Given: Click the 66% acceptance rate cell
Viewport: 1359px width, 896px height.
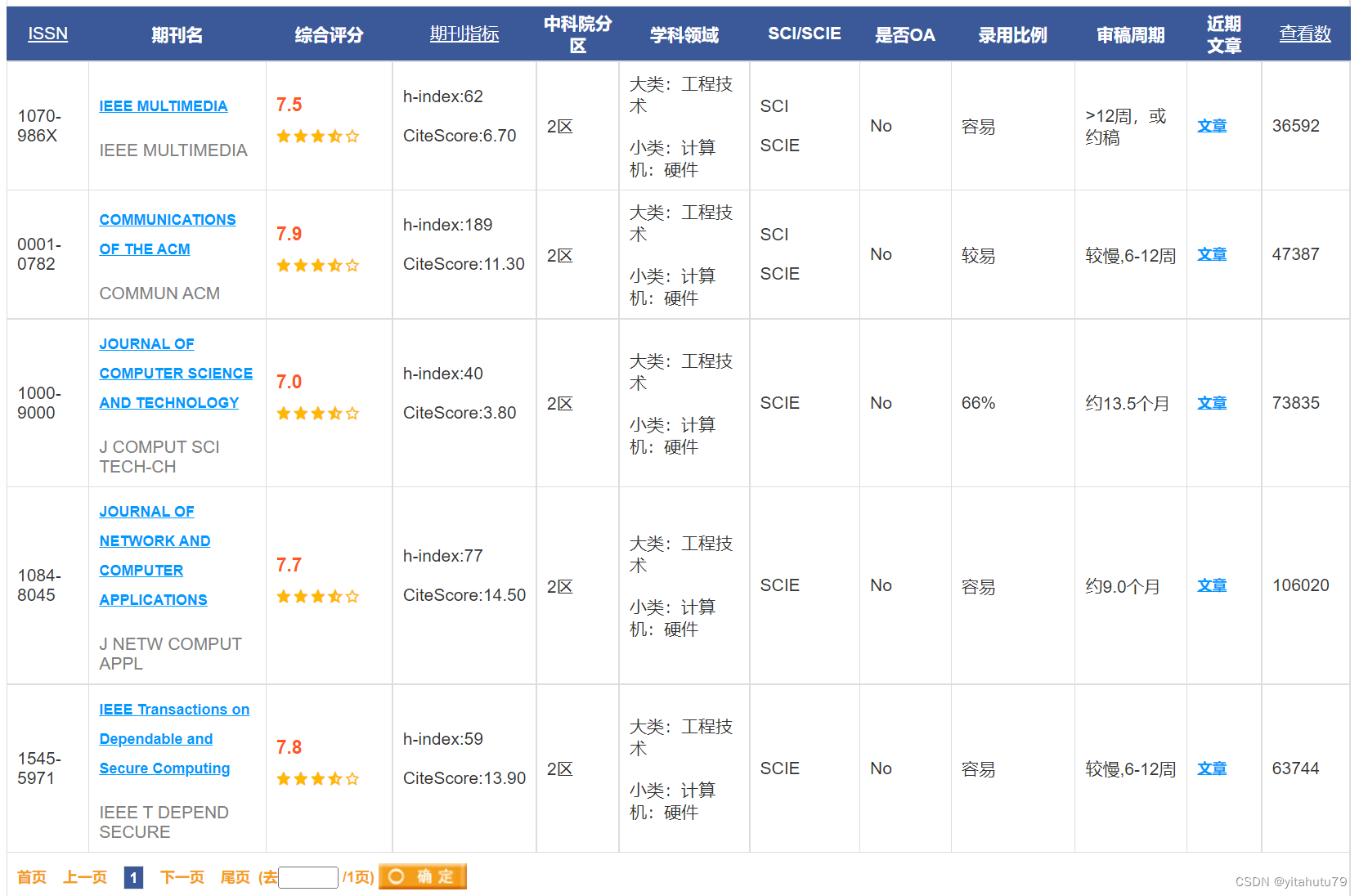Looking at the screenshot, I should pyautogui.click(x=978, y=403).
